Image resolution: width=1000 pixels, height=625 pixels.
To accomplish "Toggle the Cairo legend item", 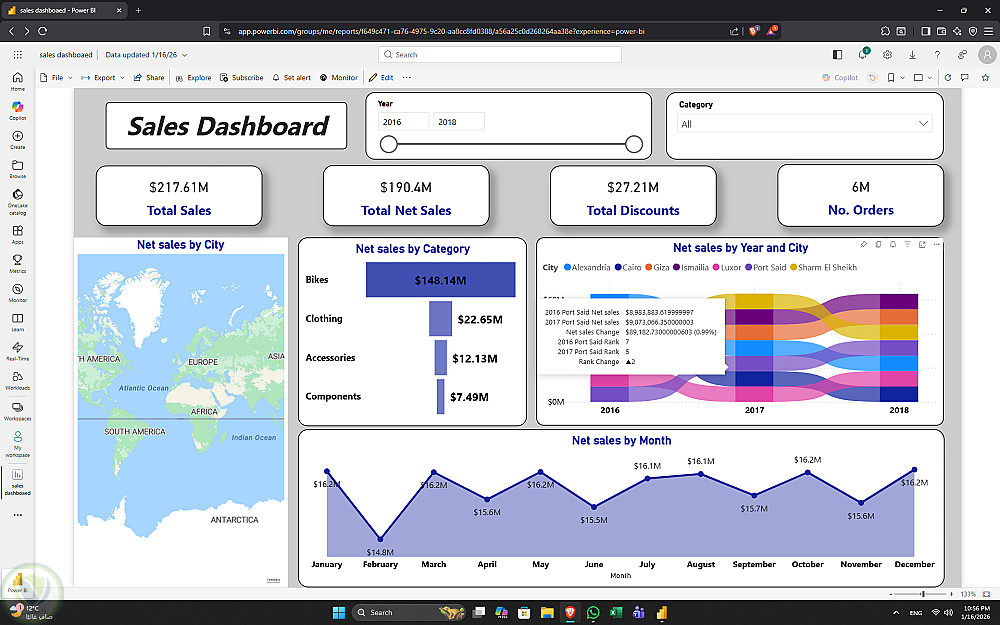I will [628, 267].
